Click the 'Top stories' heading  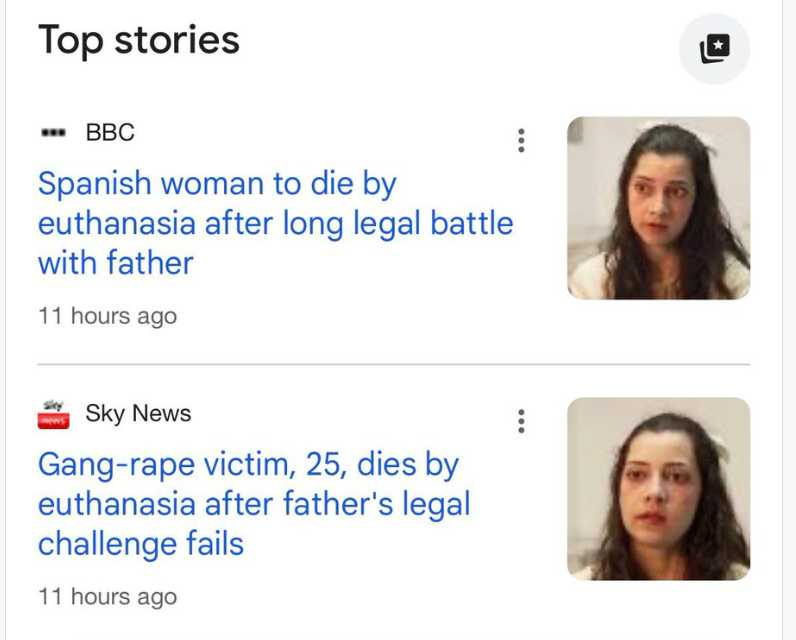139,40
